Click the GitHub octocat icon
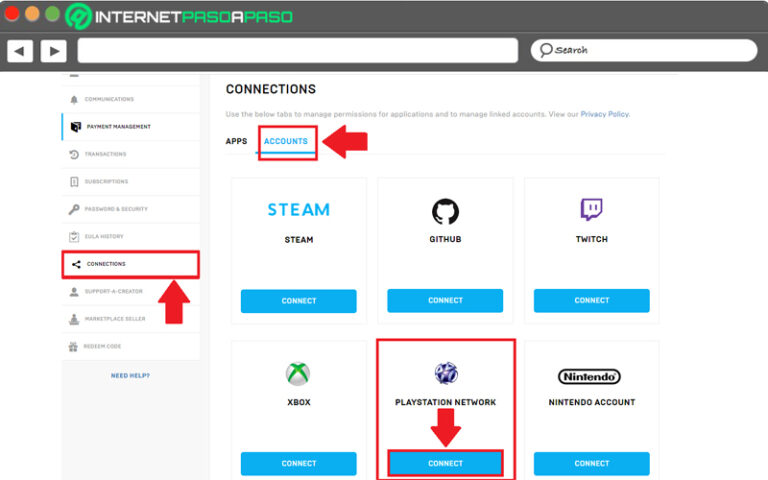This screenshot has height=480, width=768. pyautogui.click(x=445, y=211)
